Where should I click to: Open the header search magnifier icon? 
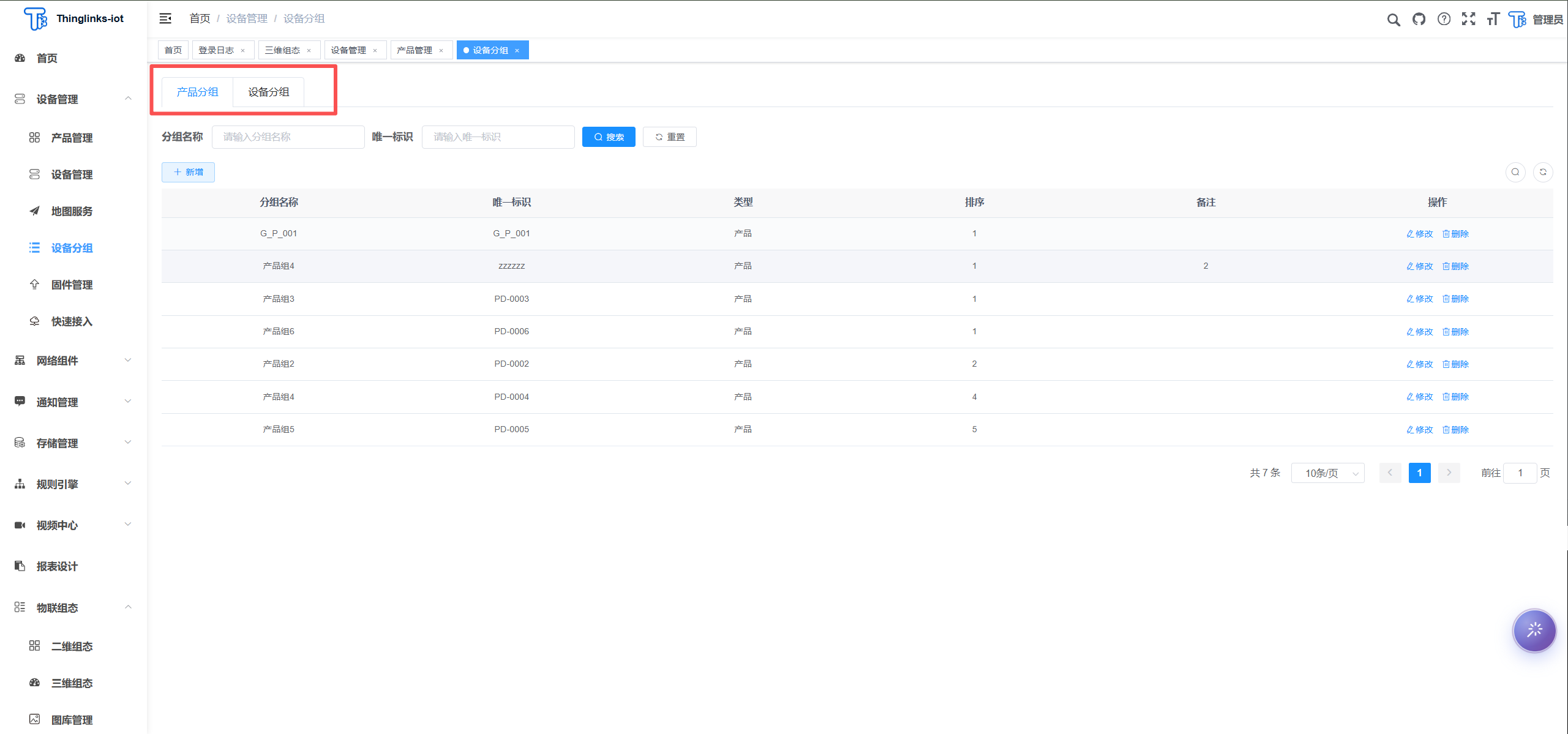tap(1394, 20)
